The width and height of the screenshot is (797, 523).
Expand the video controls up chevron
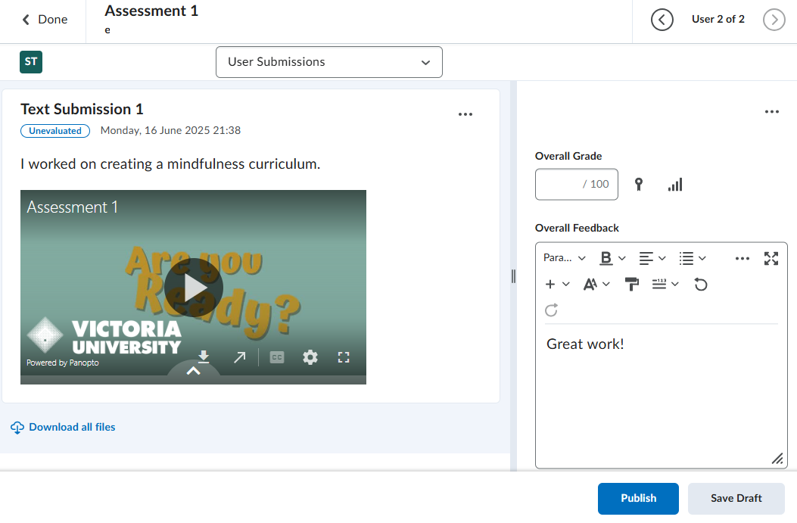click(193, 371)
